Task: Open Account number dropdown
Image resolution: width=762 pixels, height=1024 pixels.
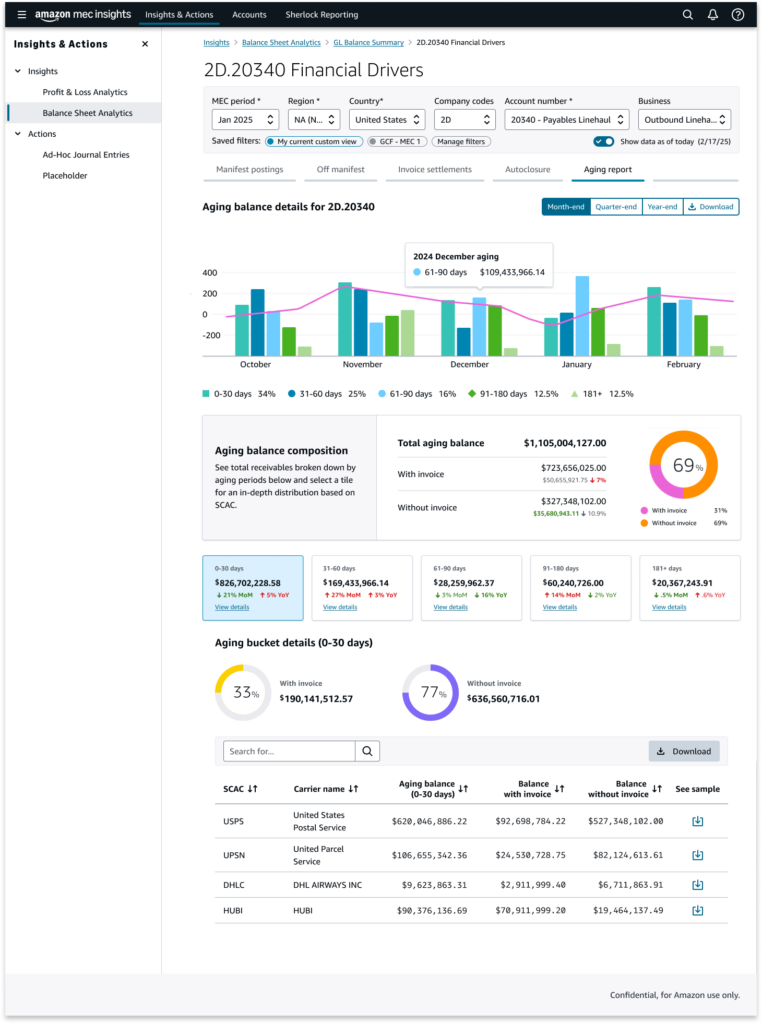Action: point(567,120)
